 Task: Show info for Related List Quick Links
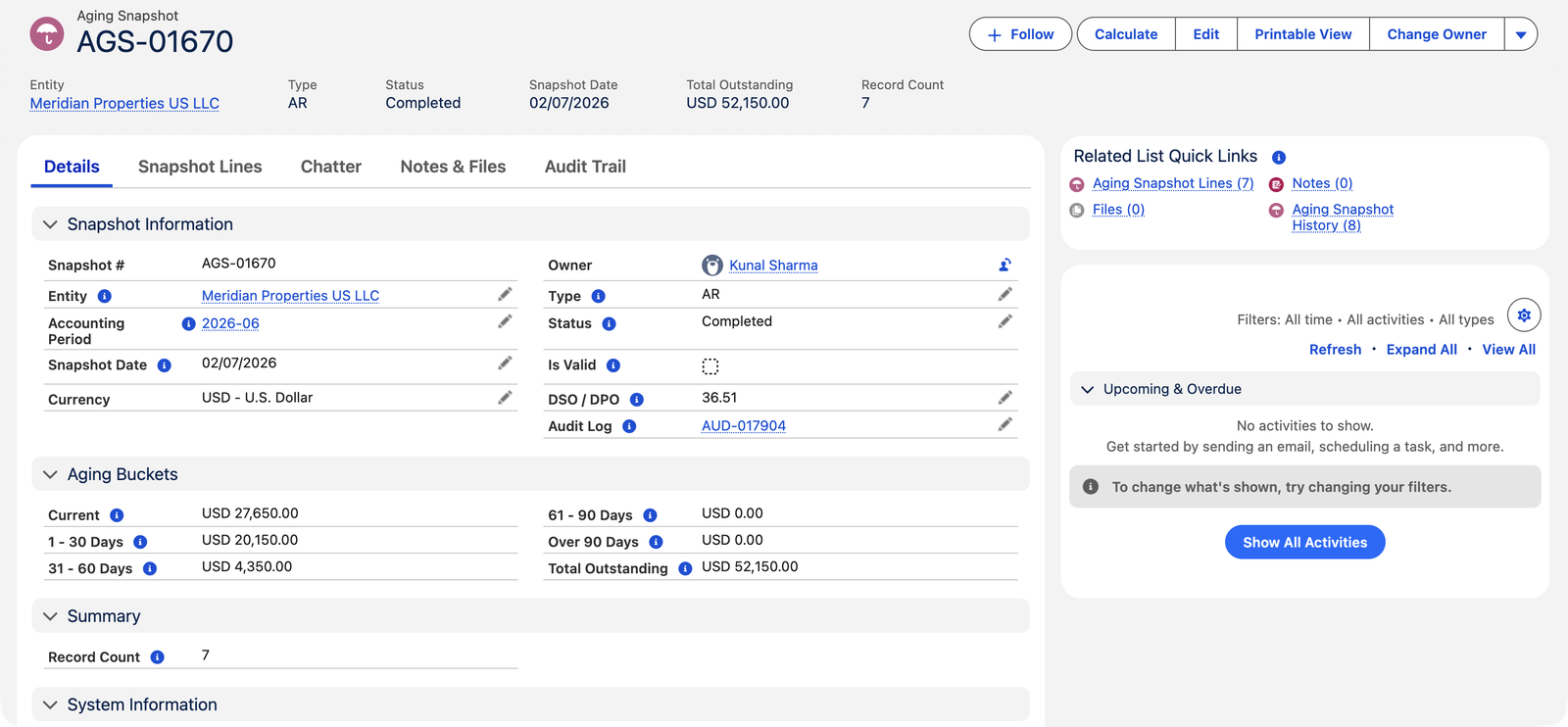(1279, 158)
